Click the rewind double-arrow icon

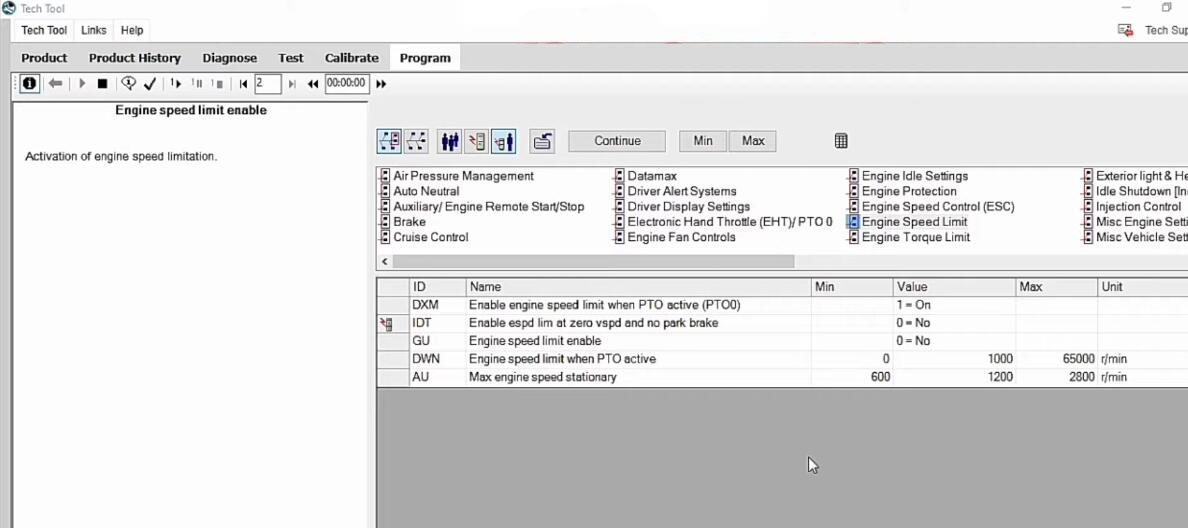point(313,84)
